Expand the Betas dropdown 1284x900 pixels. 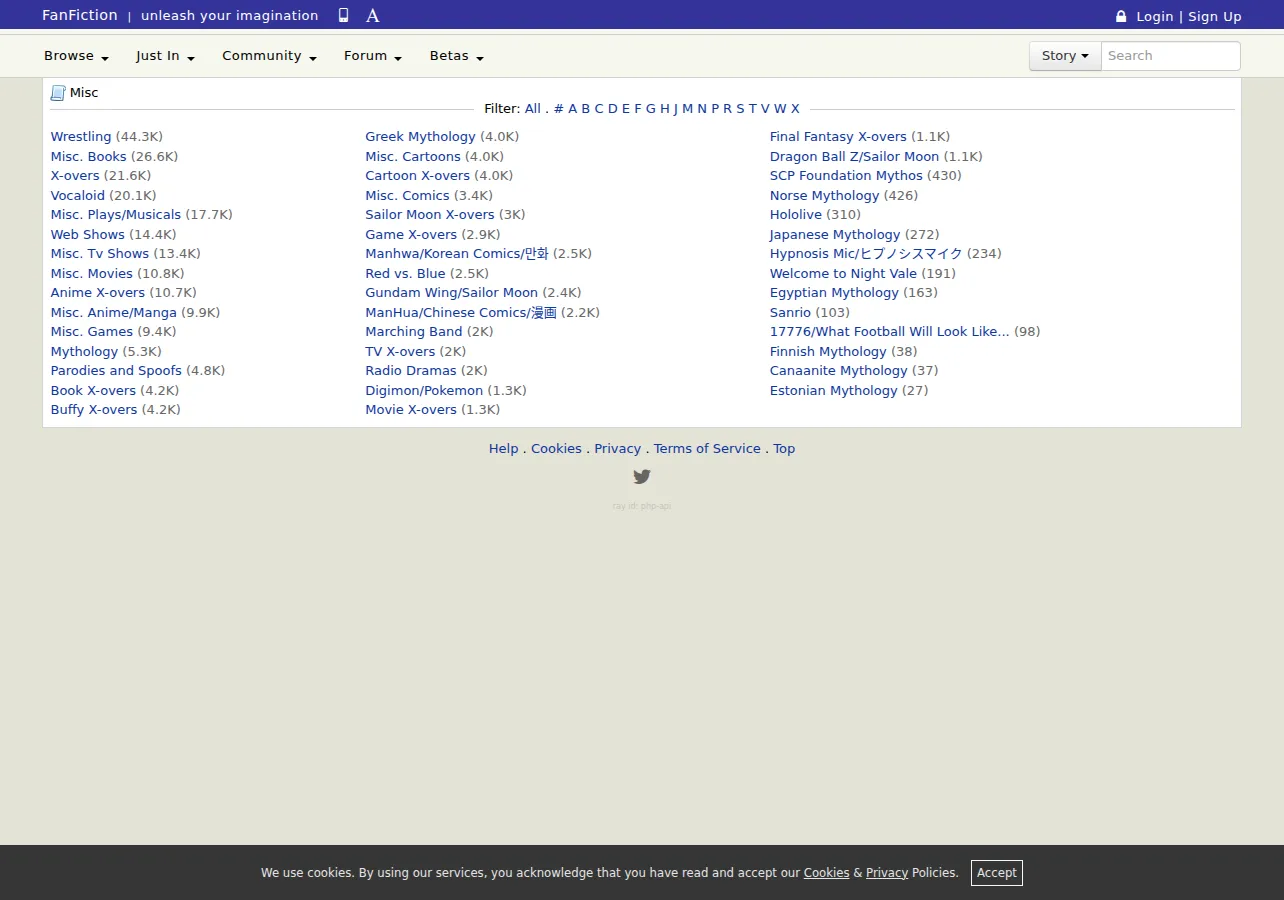457,56
